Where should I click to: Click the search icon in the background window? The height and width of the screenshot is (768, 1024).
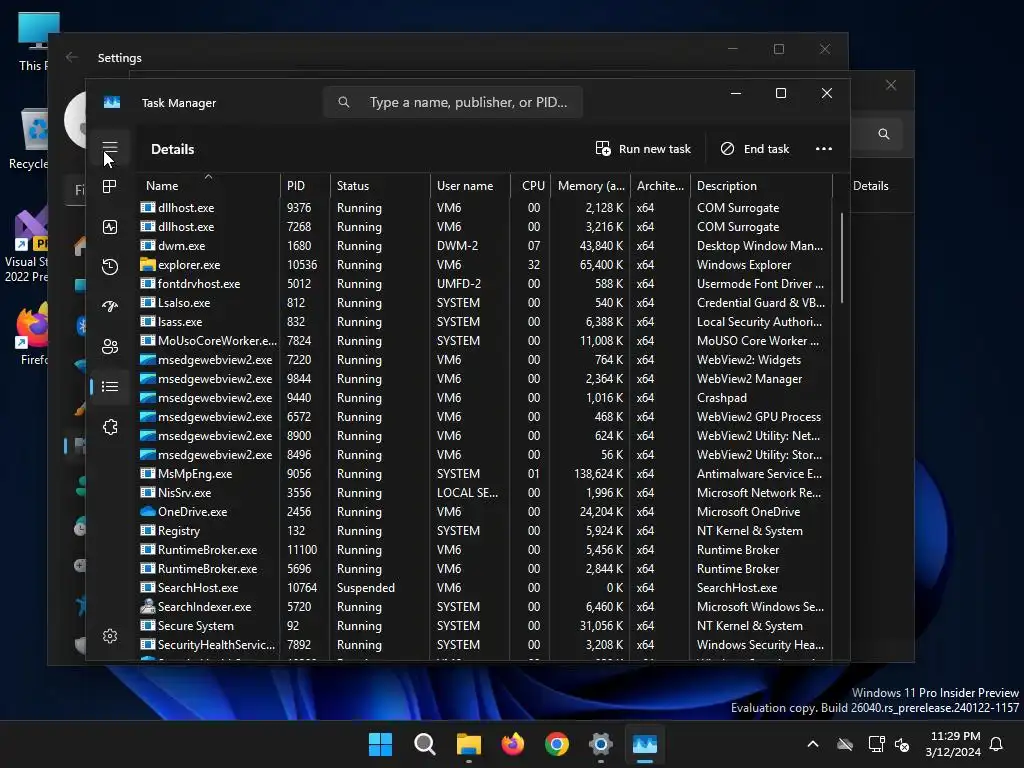pyautogui.click(x=884, y=134)
